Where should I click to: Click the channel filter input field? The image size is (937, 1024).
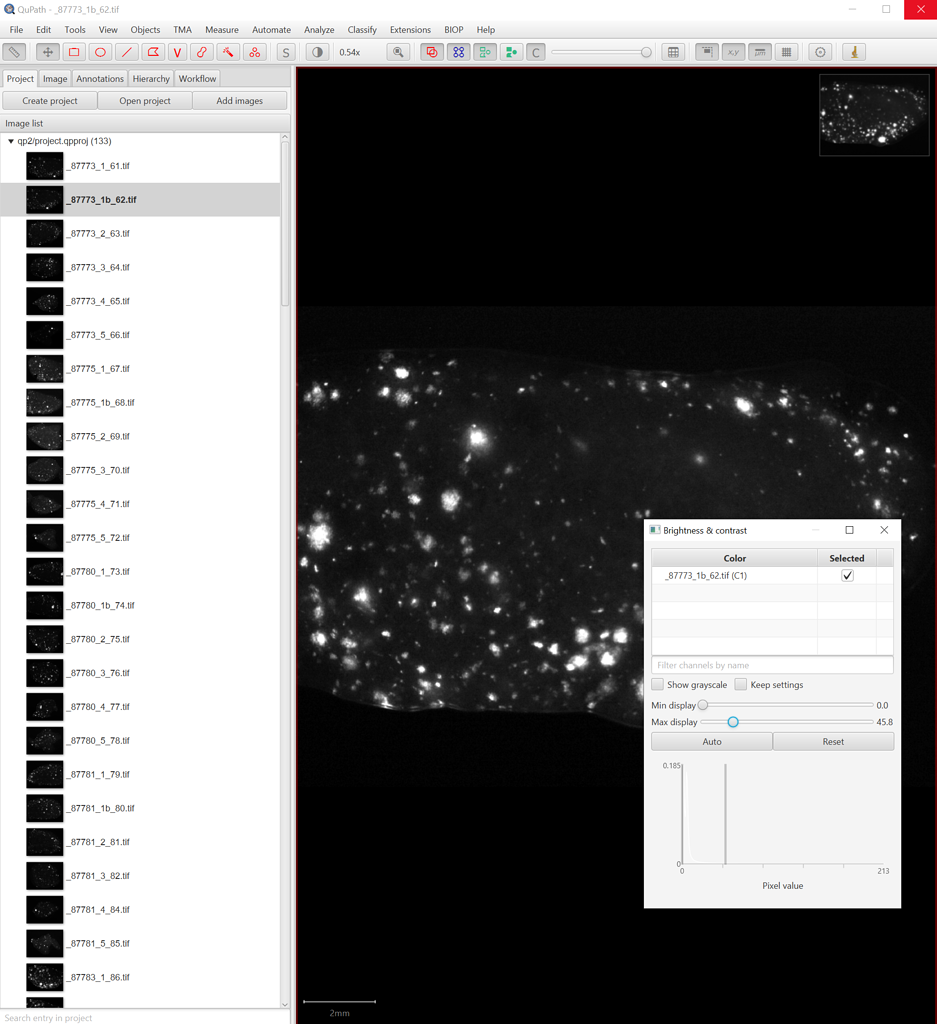pyautogui.click(x=772, y=664)
